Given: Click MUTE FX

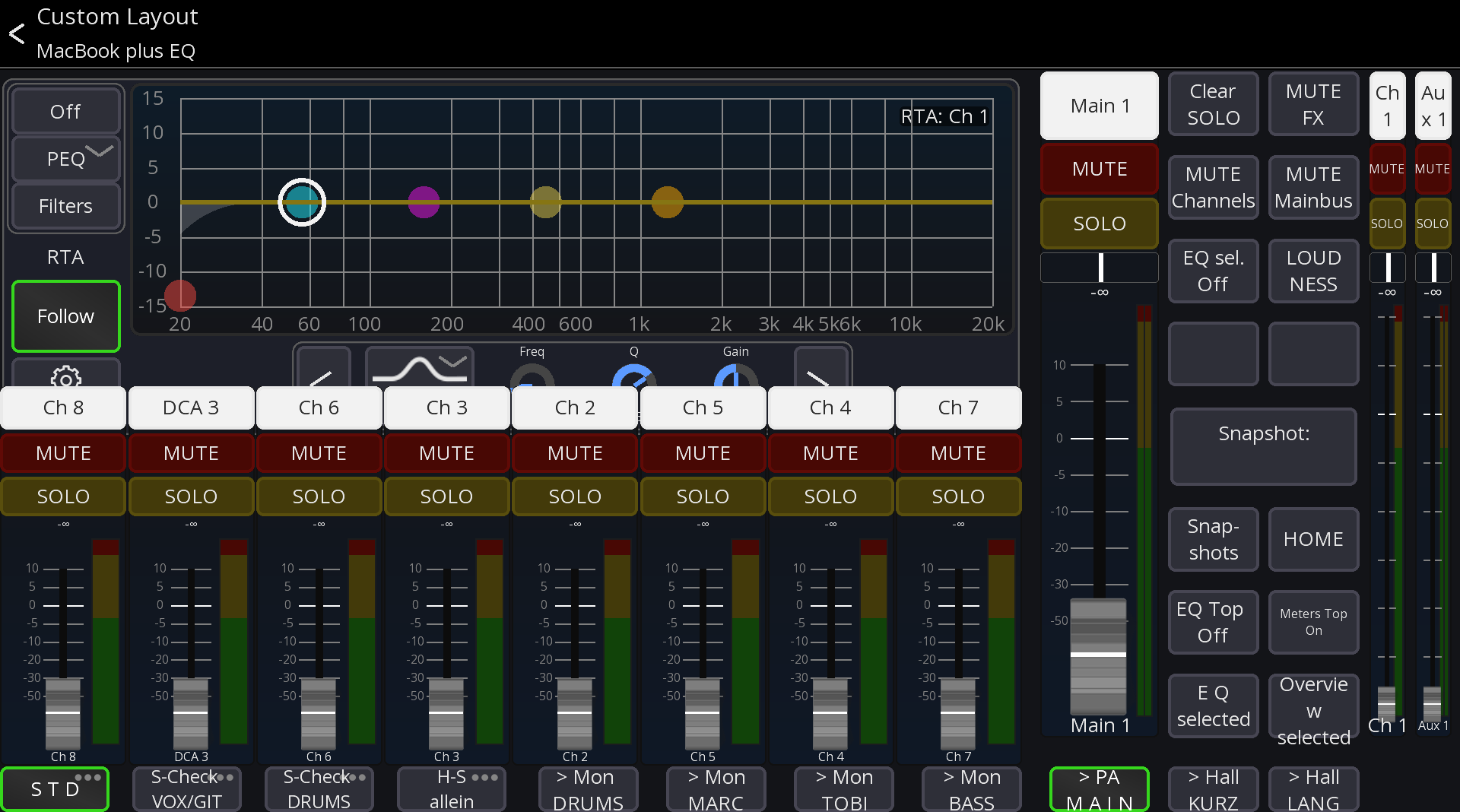Looking at the screenshot, I should tap(1313, 104).
